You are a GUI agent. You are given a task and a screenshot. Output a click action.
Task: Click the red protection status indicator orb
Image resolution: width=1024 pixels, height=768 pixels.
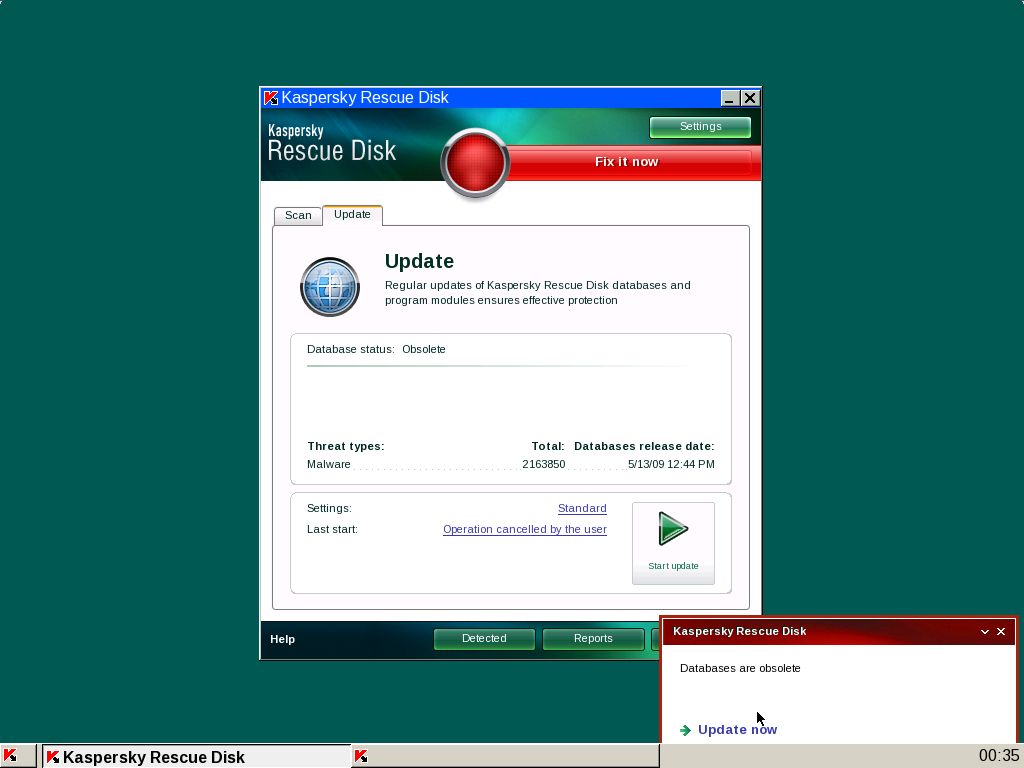475,163
